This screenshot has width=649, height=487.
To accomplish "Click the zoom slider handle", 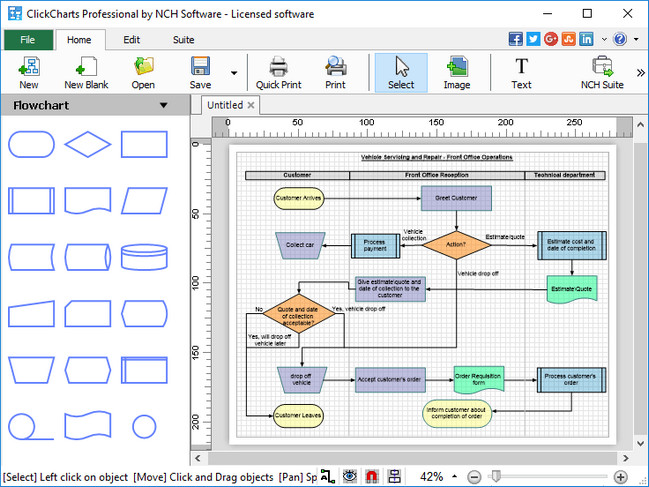I will [495, 477].
